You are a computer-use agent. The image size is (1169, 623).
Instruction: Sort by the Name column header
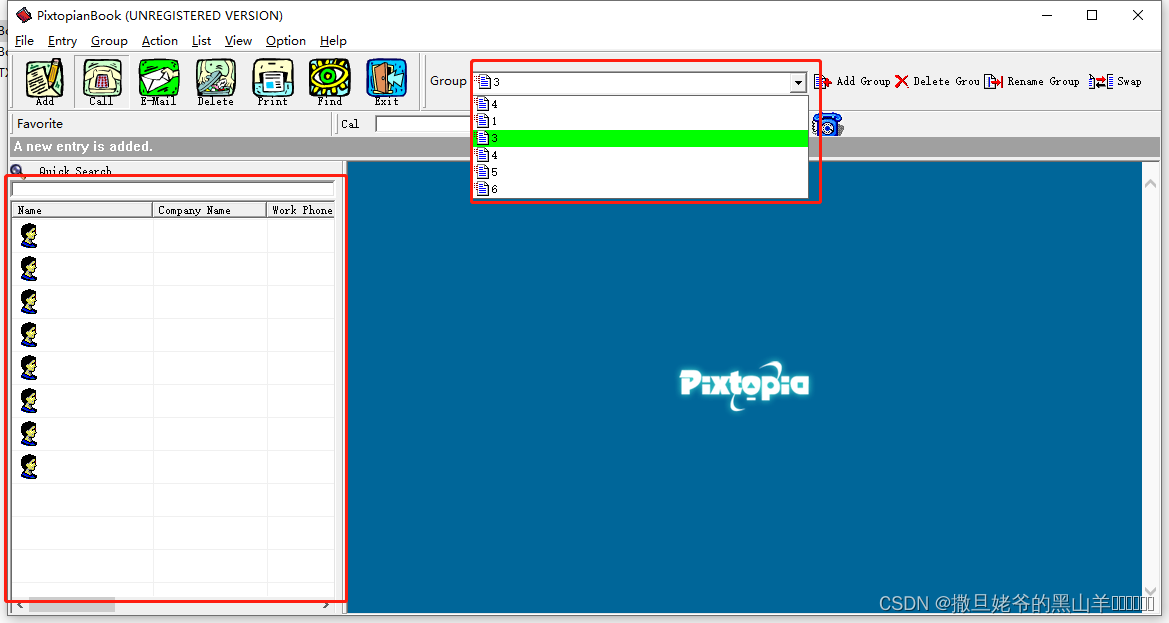tap(82, 210)
